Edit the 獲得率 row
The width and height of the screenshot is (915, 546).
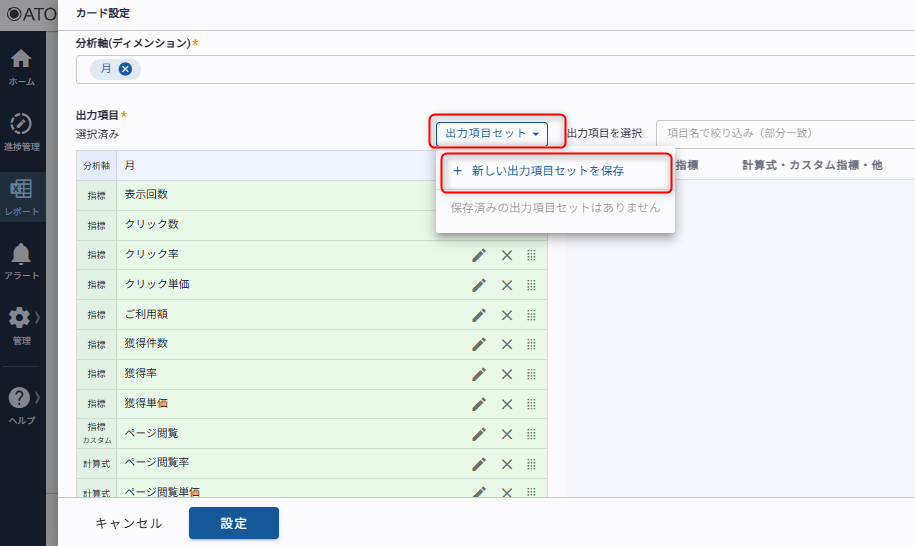[479, 374]
